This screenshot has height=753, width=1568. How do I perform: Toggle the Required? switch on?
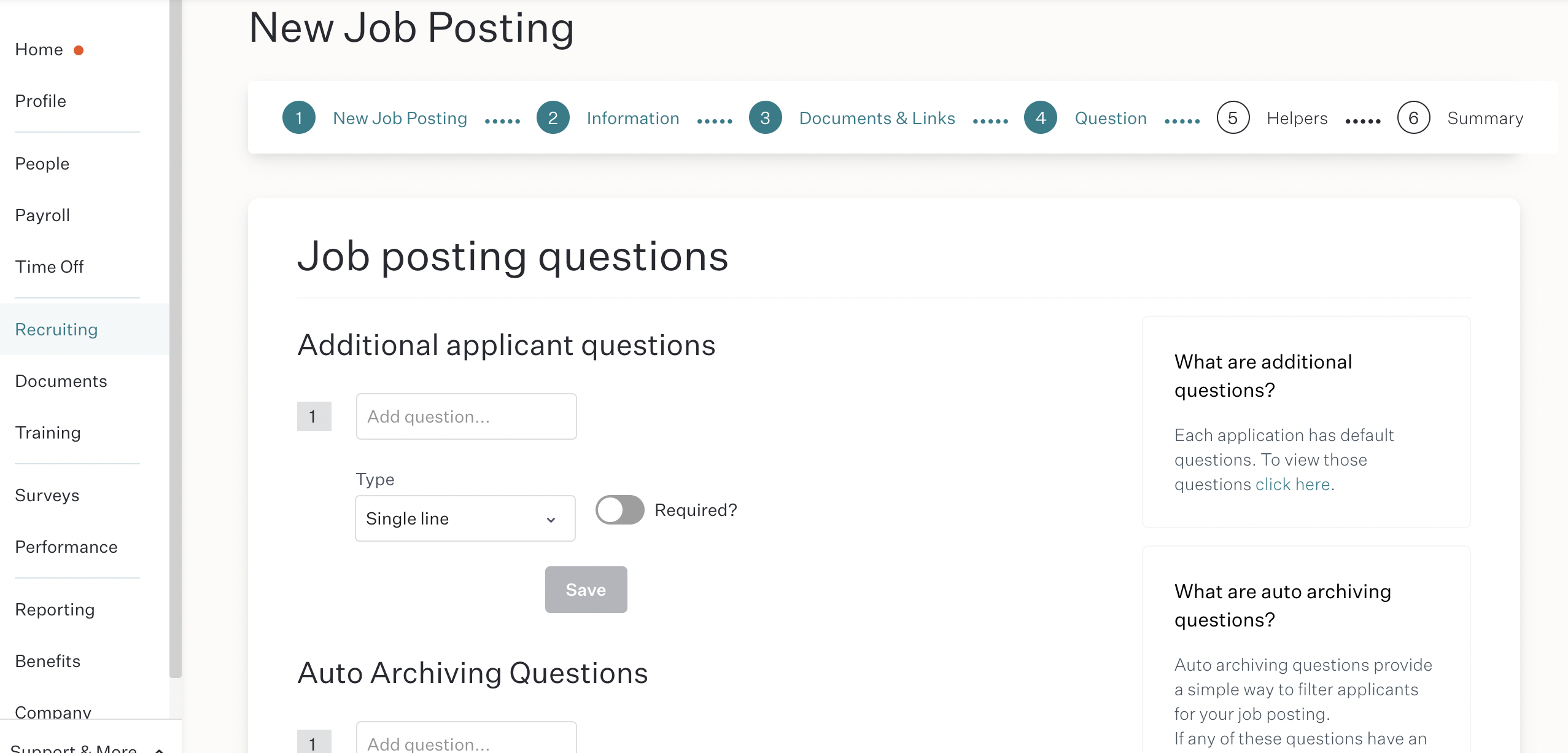620,510
